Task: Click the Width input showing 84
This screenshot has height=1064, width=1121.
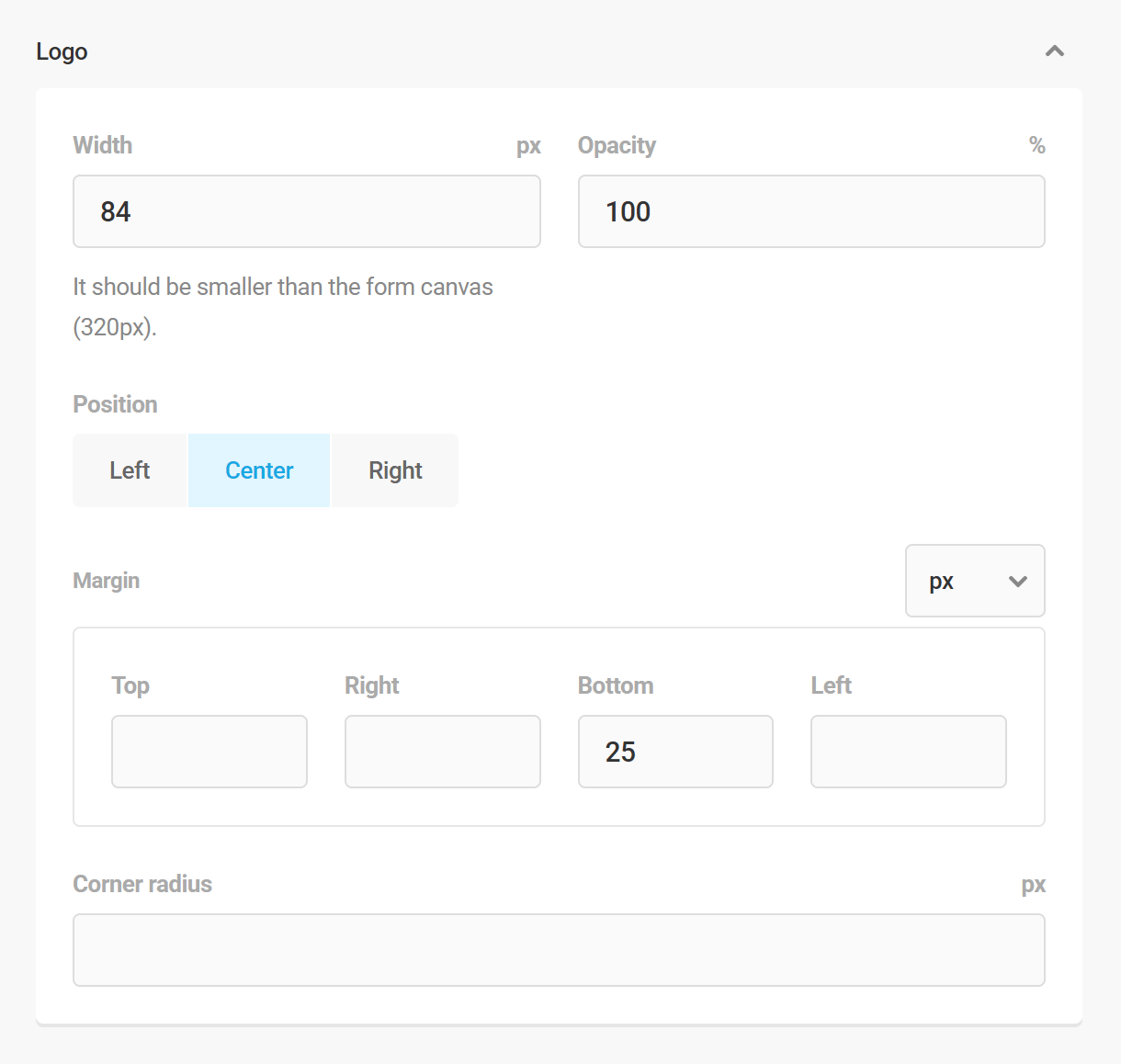Action: pos(306,211)
